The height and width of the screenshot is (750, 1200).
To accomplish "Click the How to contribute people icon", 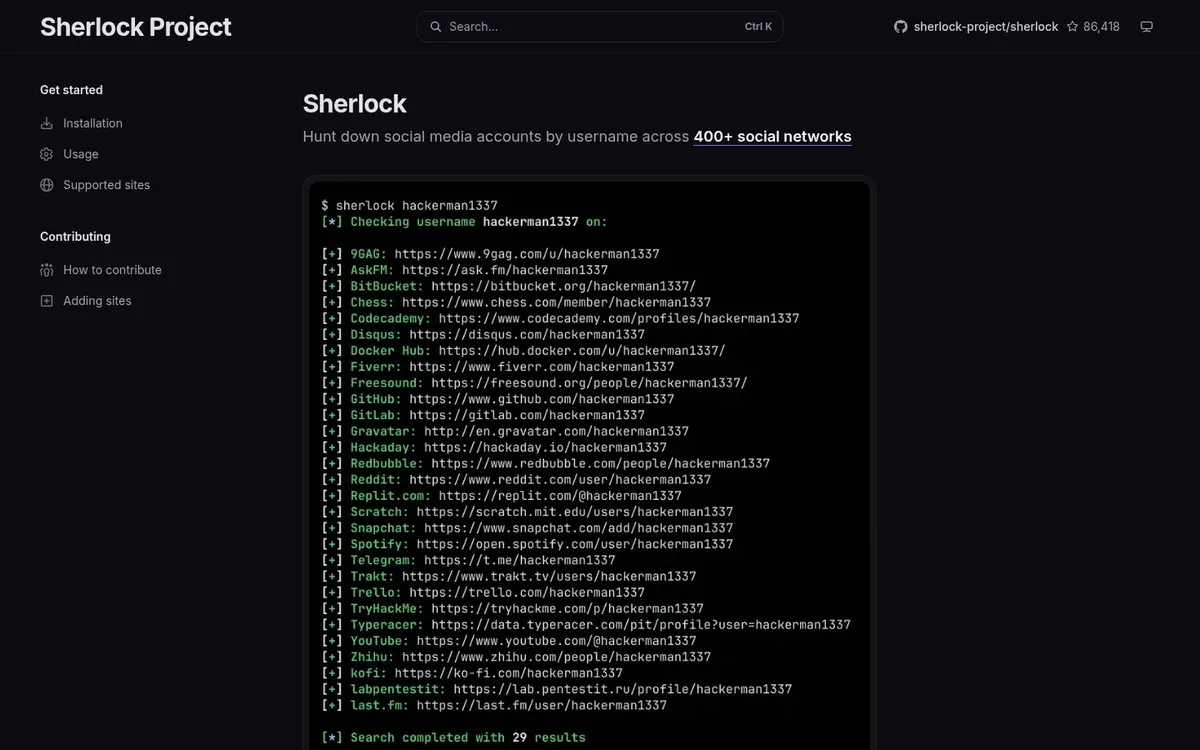I will pos(46,270).
